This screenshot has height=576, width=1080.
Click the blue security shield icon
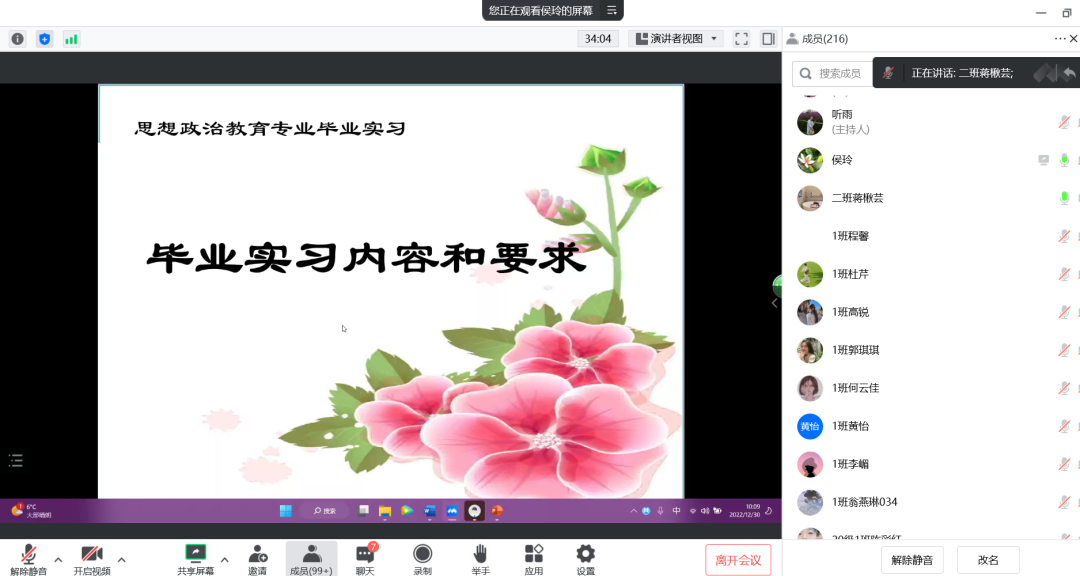pyautogui.click(x=44, y=39)
